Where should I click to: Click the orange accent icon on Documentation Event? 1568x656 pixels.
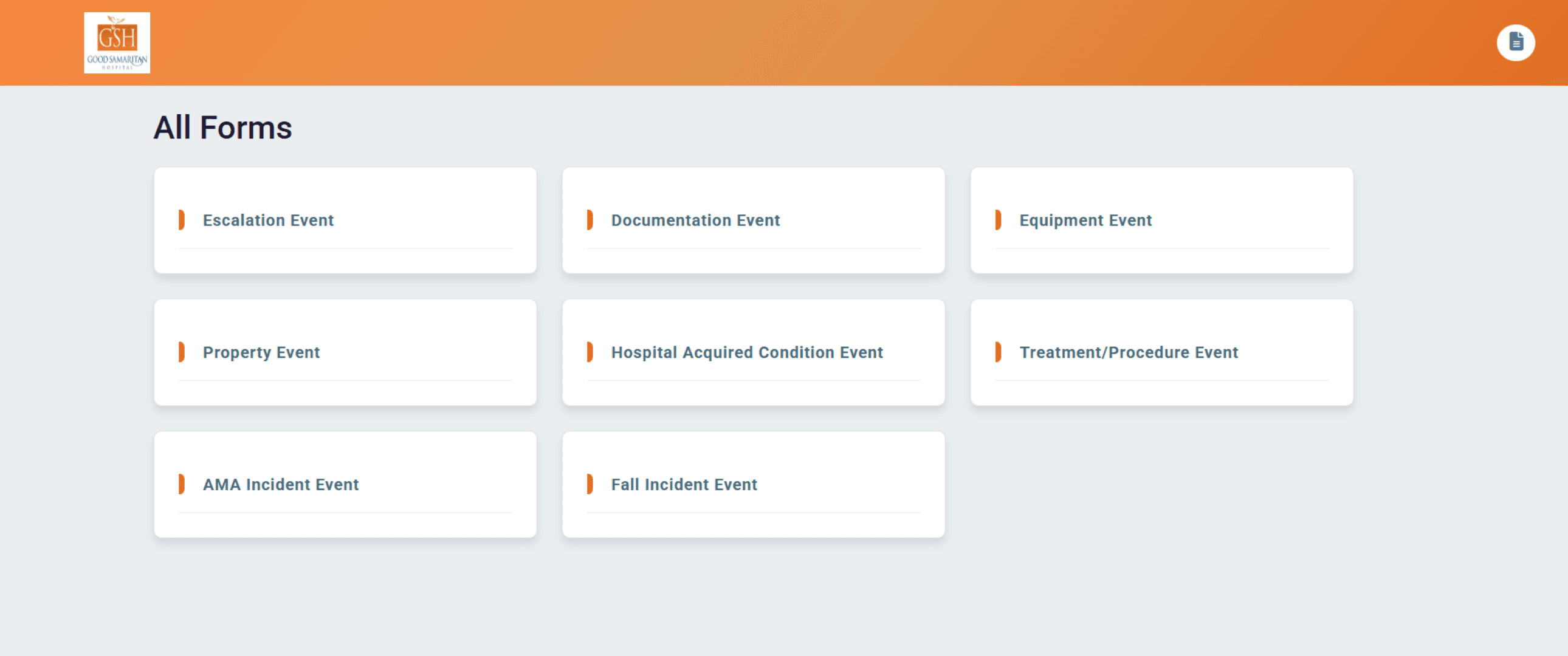coord(590,220)
